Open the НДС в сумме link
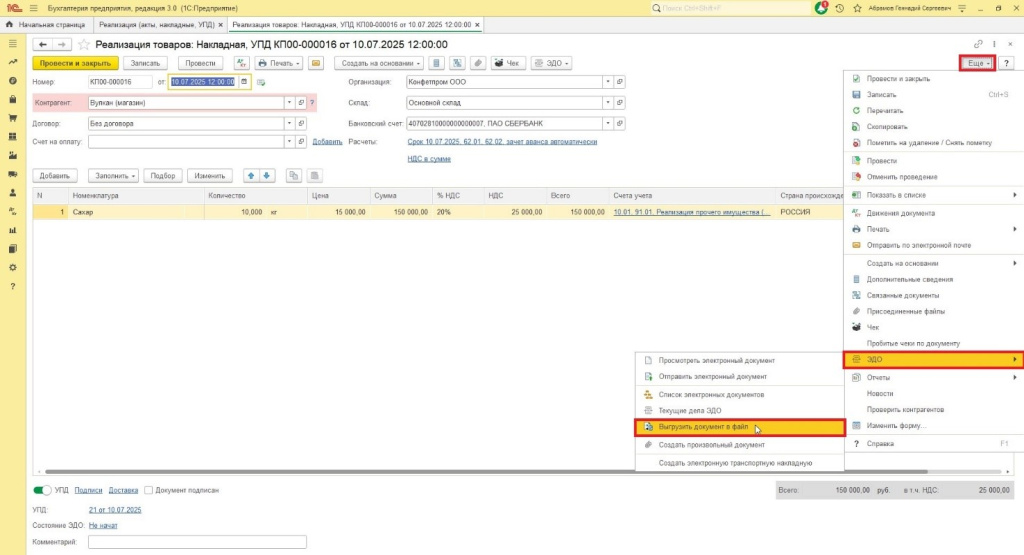Screen dimensions: 1024x555 [x=427, y=158]
